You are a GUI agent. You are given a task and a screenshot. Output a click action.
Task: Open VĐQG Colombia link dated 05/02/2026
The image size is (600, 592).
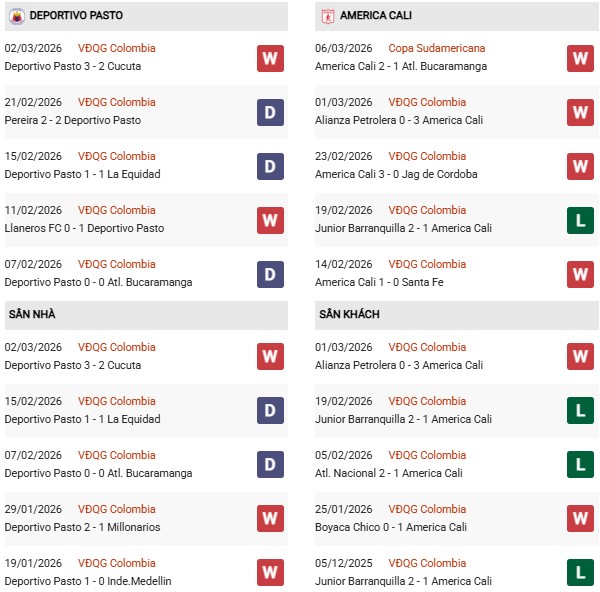pyautogui.click(x=427, y=455)
